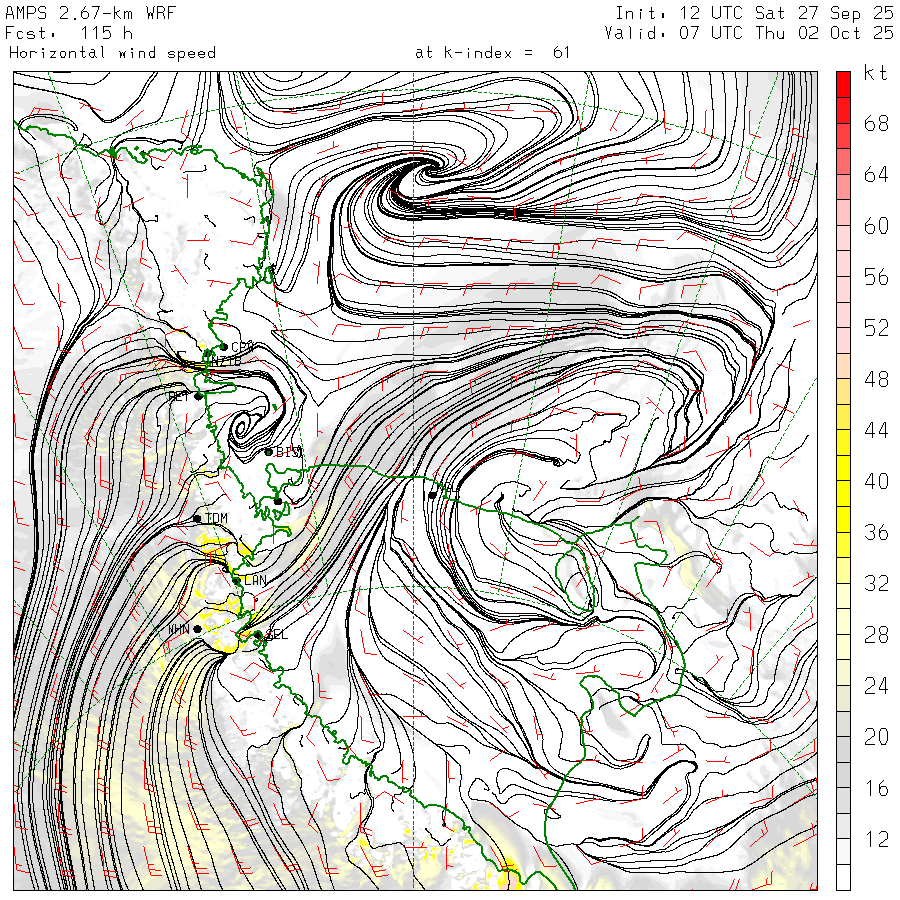
Task: Click the 24 value on the color scale
Action: pyautogui.click(x=876, y=686)
